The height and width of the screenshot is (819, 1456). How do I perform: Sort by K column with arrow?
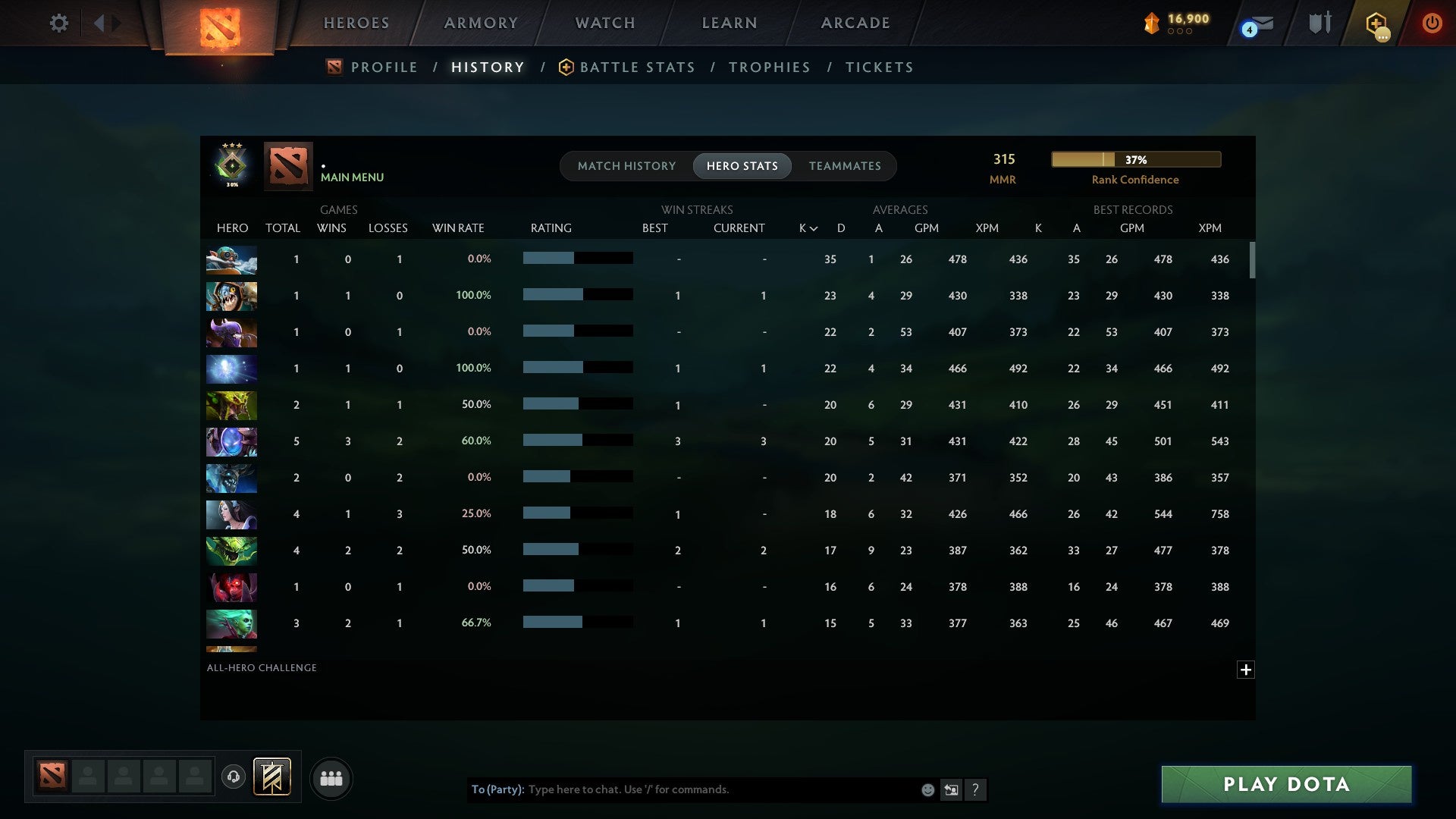tap(808, 228)
